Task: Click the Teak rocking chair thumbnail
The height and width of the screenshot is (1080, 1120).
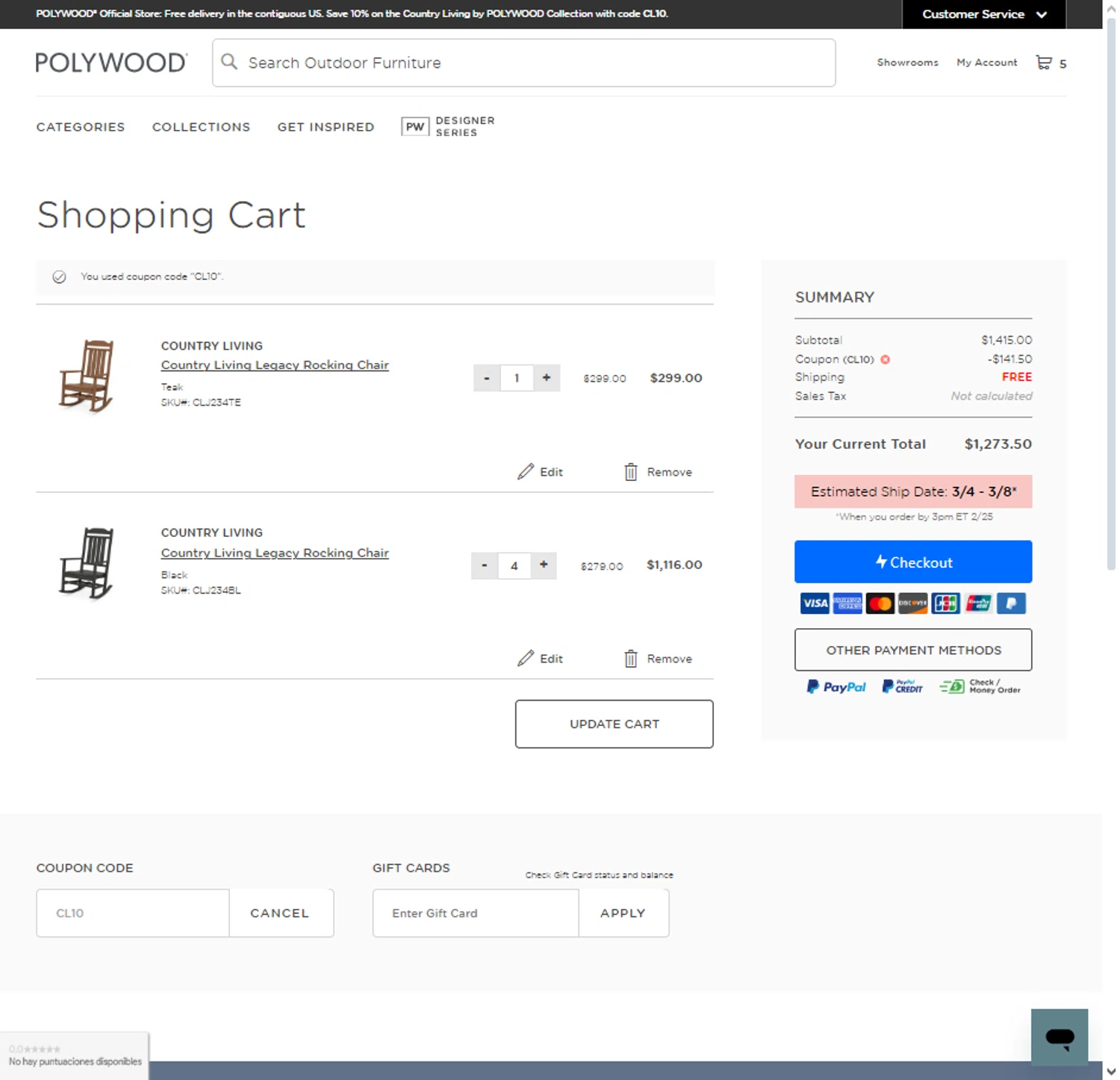Action: coord(87,376)
